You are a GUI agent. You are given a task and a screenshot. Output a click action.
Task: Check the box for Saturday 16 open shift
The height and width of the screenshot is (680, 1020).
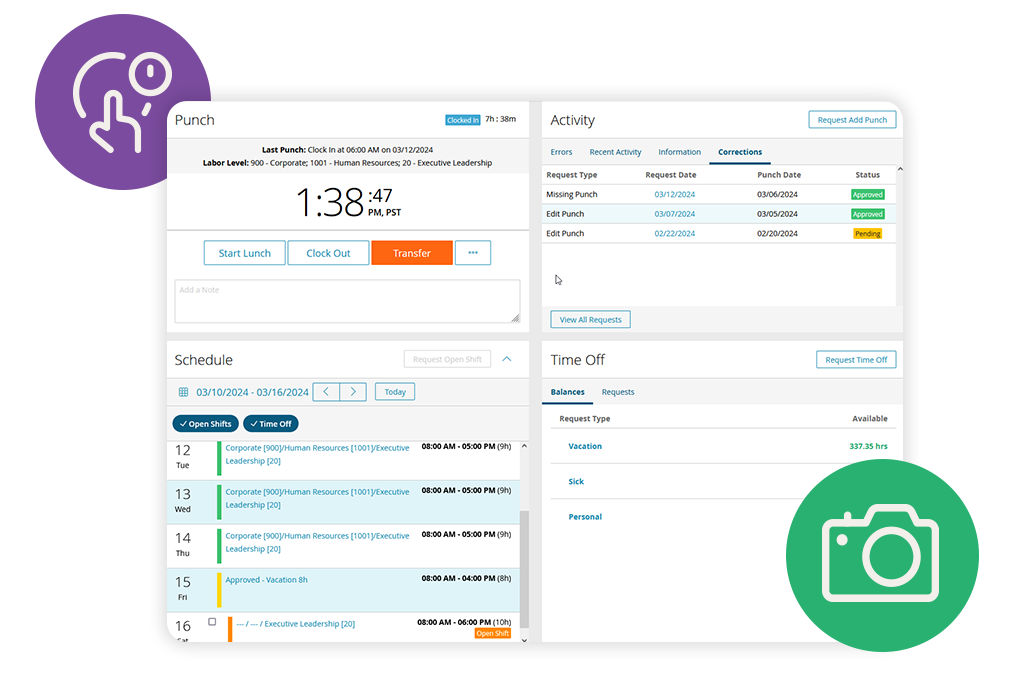[x=212, y=622]
